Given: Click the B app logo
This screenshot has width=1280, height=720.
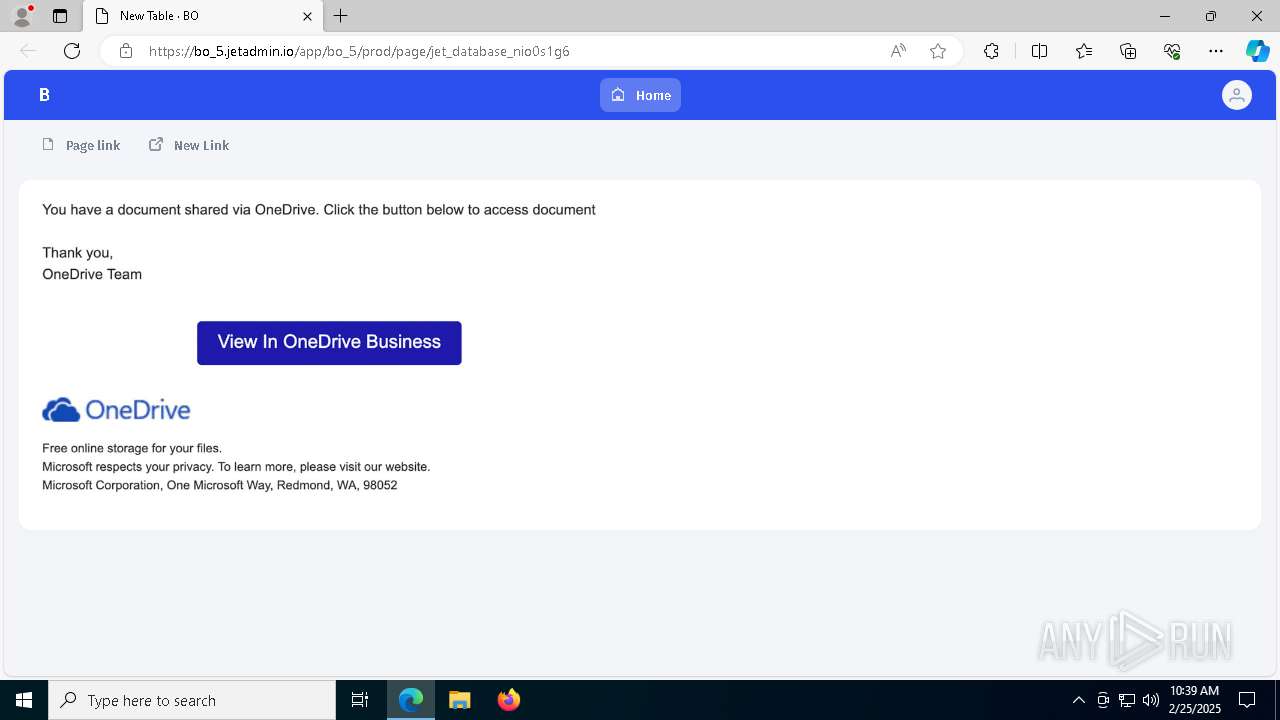Looking at the screenshot, I should [44, 95].
